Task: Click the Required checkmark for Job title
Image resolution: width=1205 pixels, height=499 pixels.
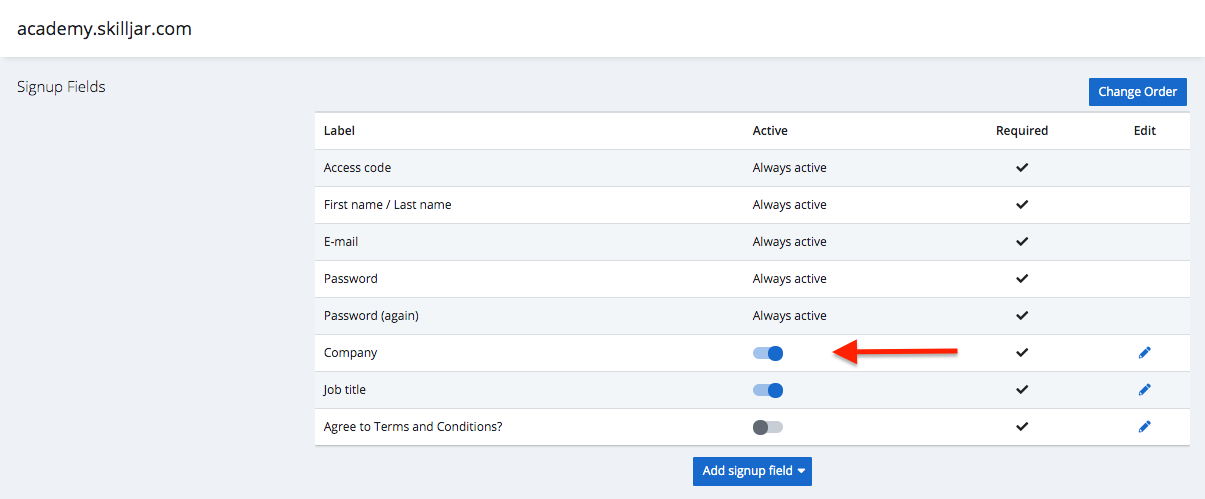Action: (x=1021, y=390)
